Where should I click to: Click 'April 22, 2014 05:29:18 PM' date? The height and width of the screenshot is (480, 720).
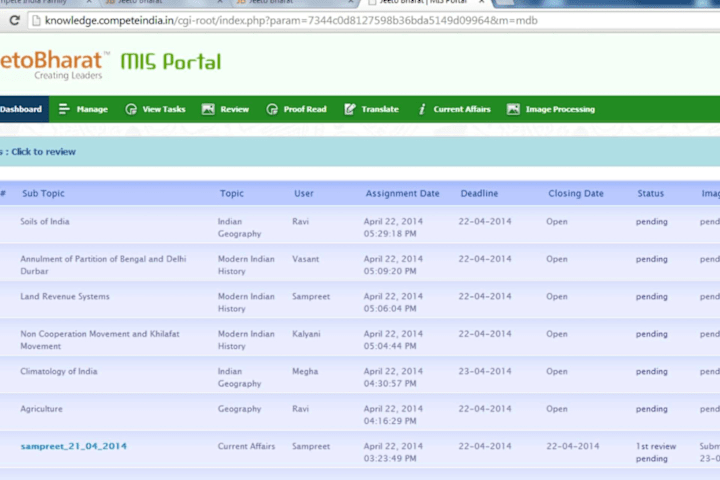(393, 227)
